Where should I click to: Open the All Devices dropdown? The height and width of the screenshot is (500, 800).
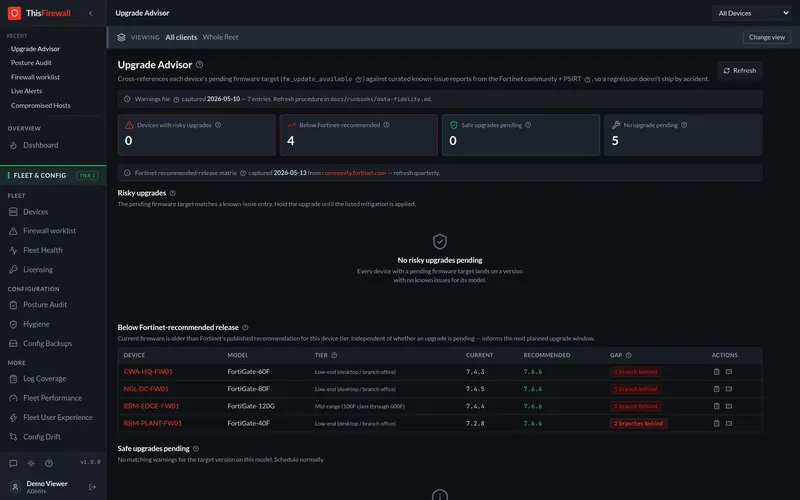pyautogui.click(x=752, y=13)
